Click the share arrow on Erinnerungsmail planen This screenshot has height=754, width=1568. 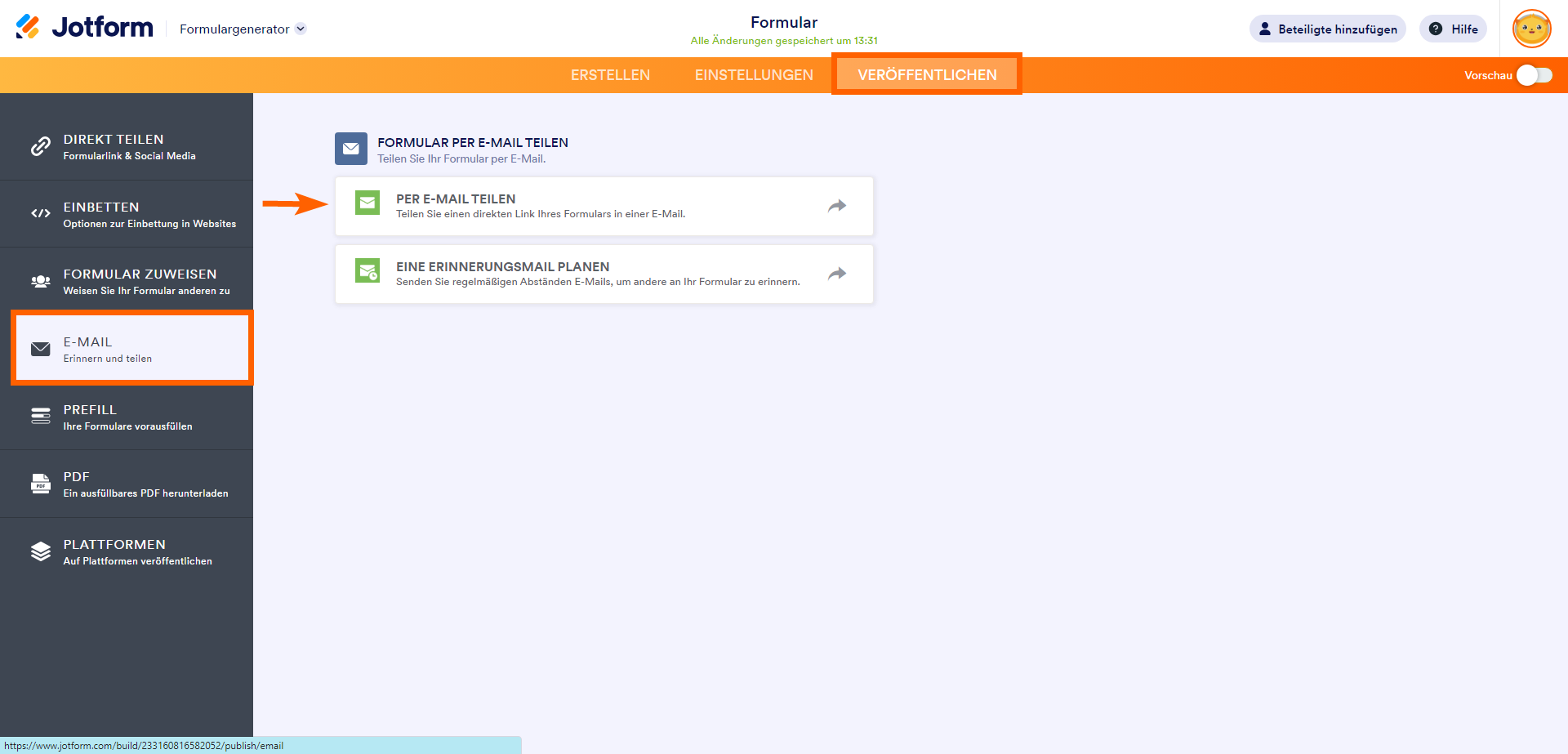tap(837, 274)
